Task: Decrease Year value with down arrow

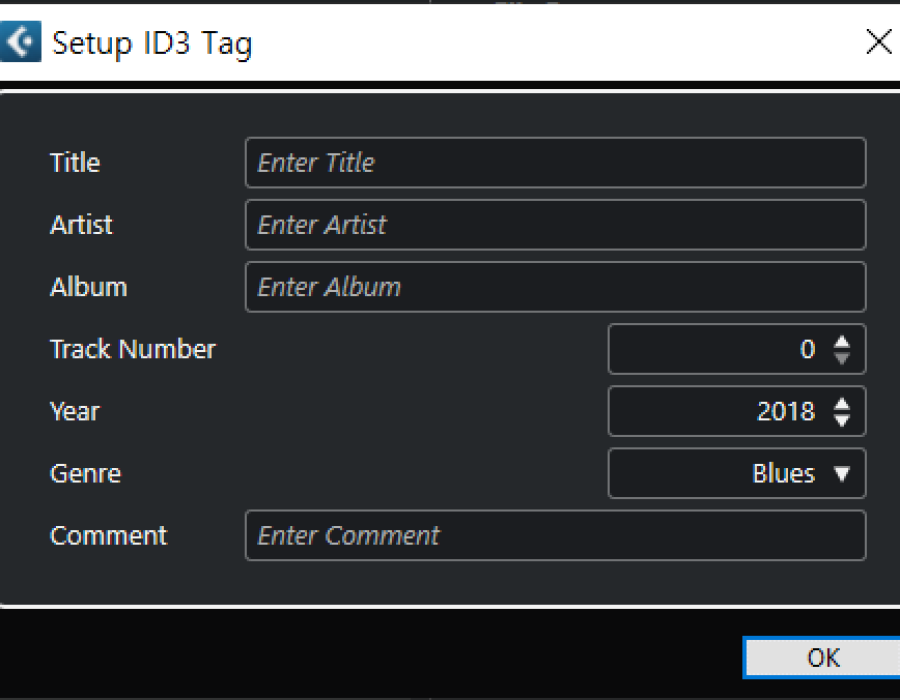Action: (842, 419)
